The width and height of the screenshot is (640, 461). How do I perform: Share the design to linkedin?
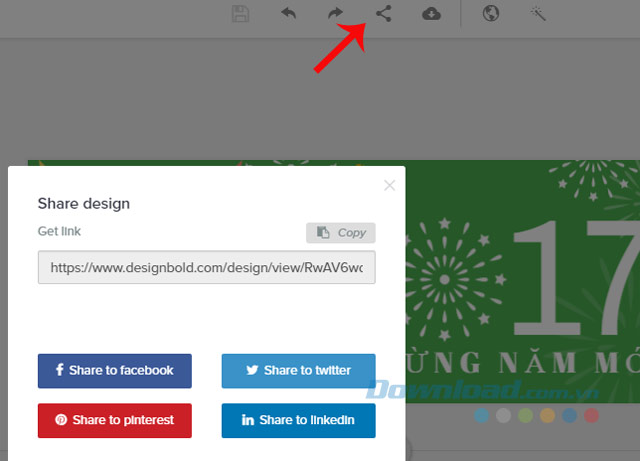coord(298,421)
